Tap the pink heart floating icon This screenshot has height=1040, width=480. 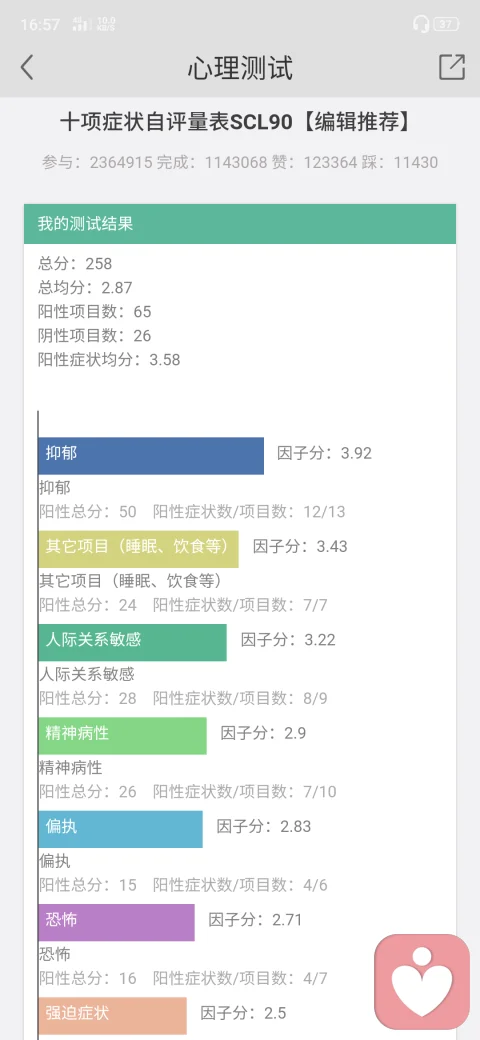pyautogui.click(x=422, y=982)
